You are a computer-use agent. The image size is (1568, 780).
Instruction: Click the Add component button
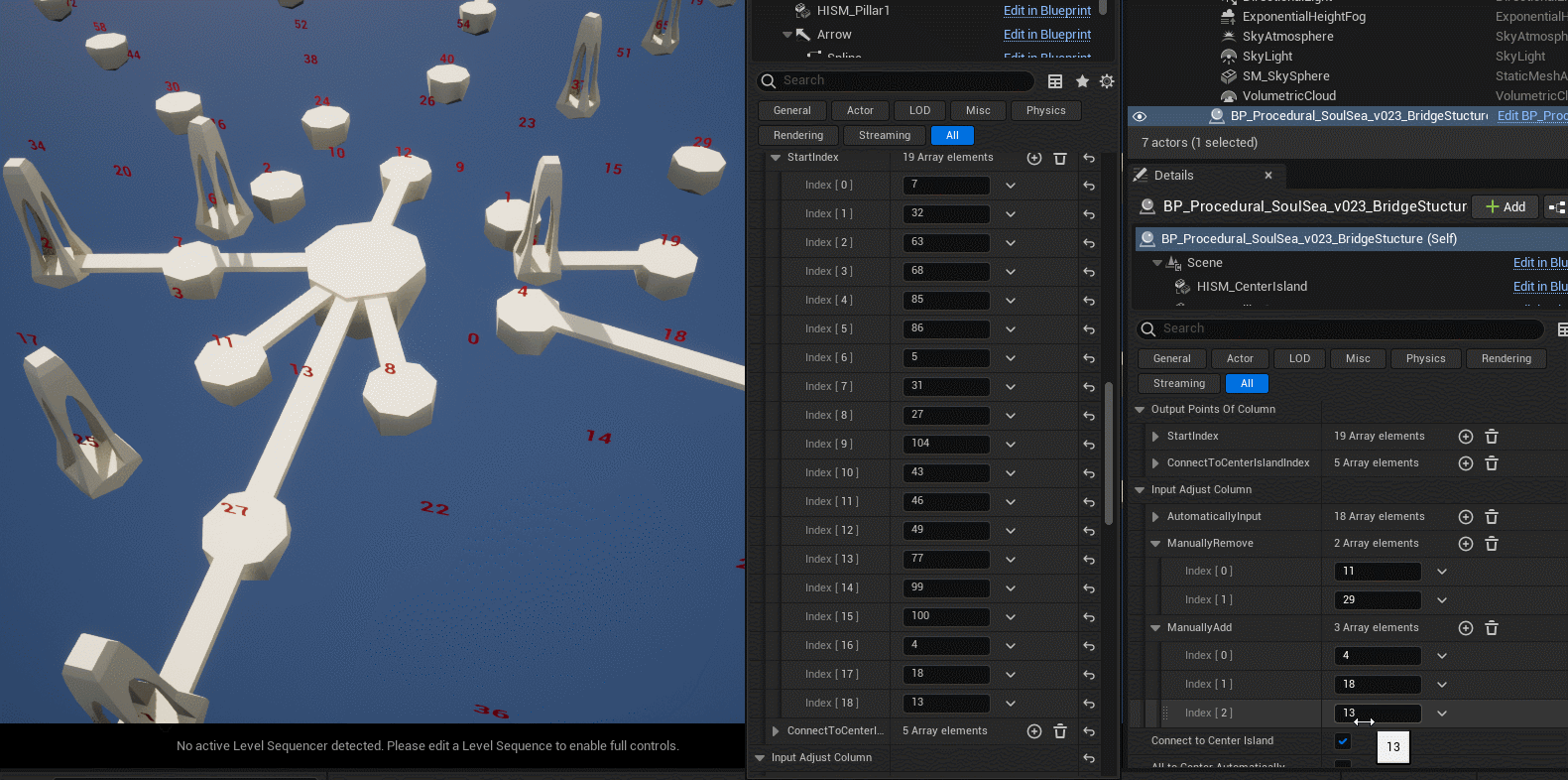tap(1506, 206)
